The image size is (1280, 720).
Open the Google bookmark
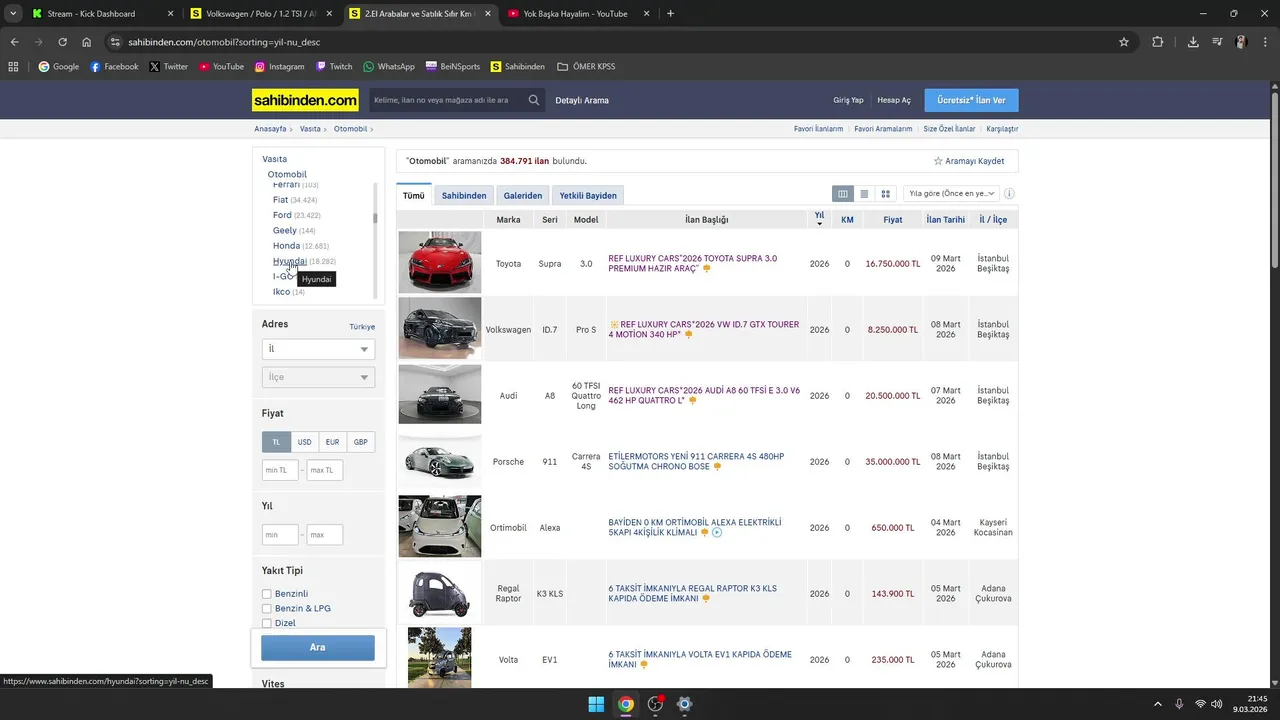(59, 67)
